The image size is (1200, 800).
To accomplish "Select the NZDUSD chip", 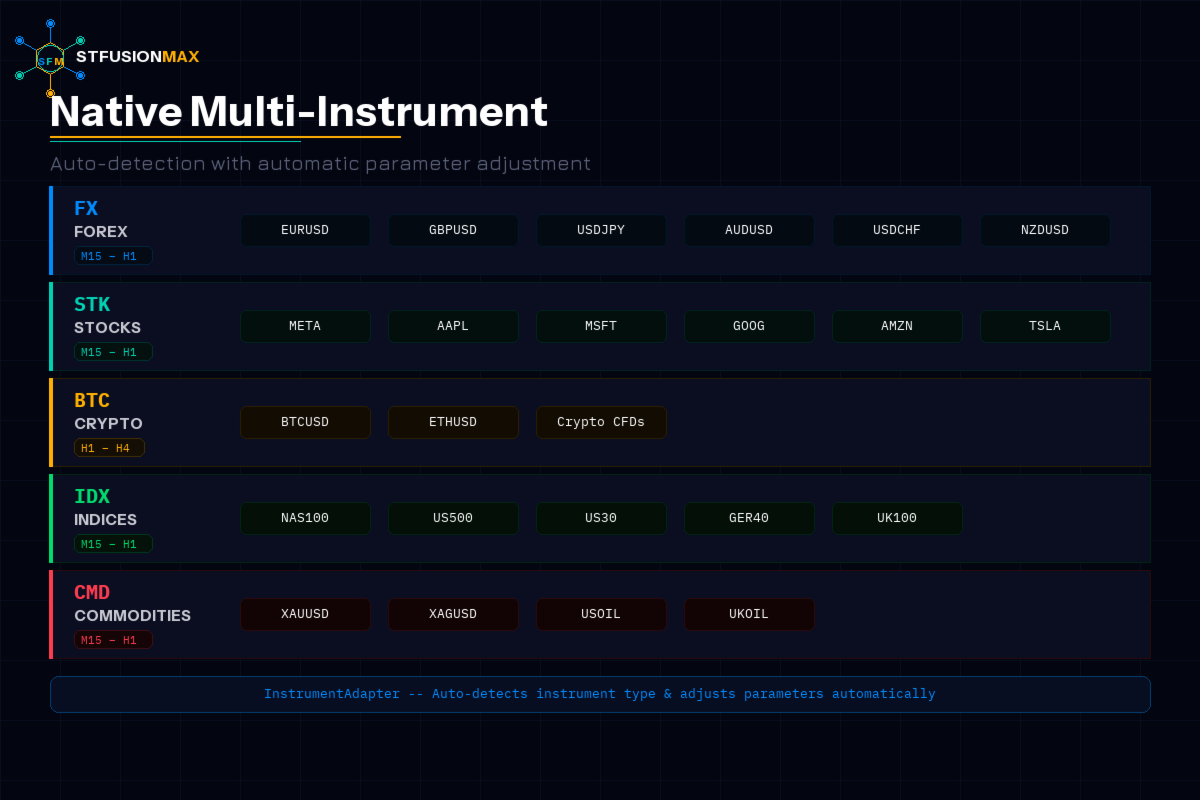I will coord(1045,230).
